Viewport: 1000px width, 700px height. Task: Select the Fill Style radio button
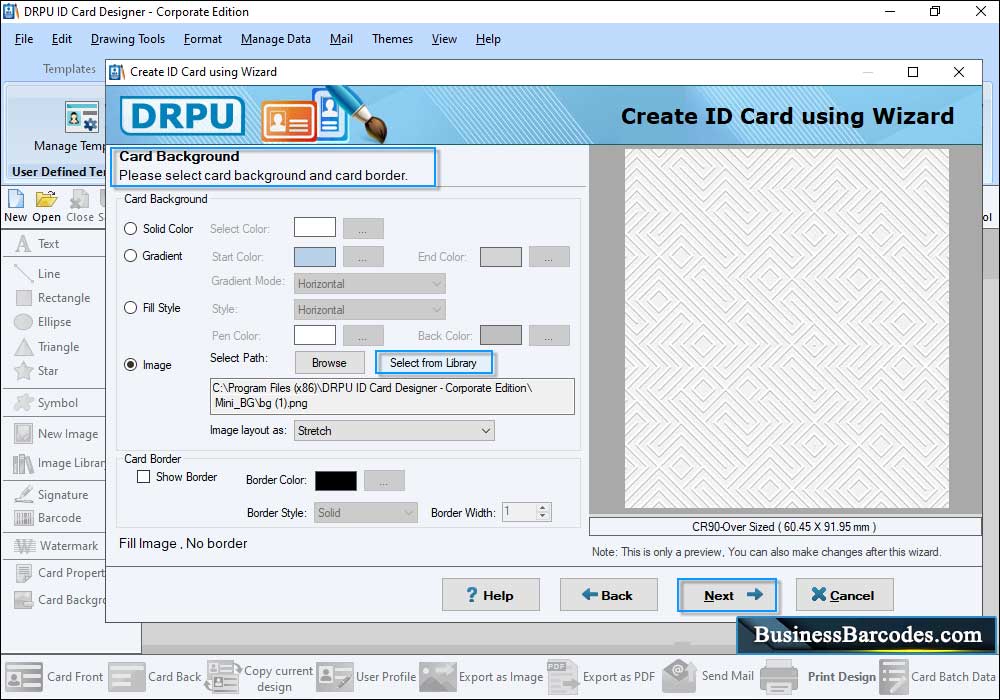pyautogui.click(x=131, y=308)
